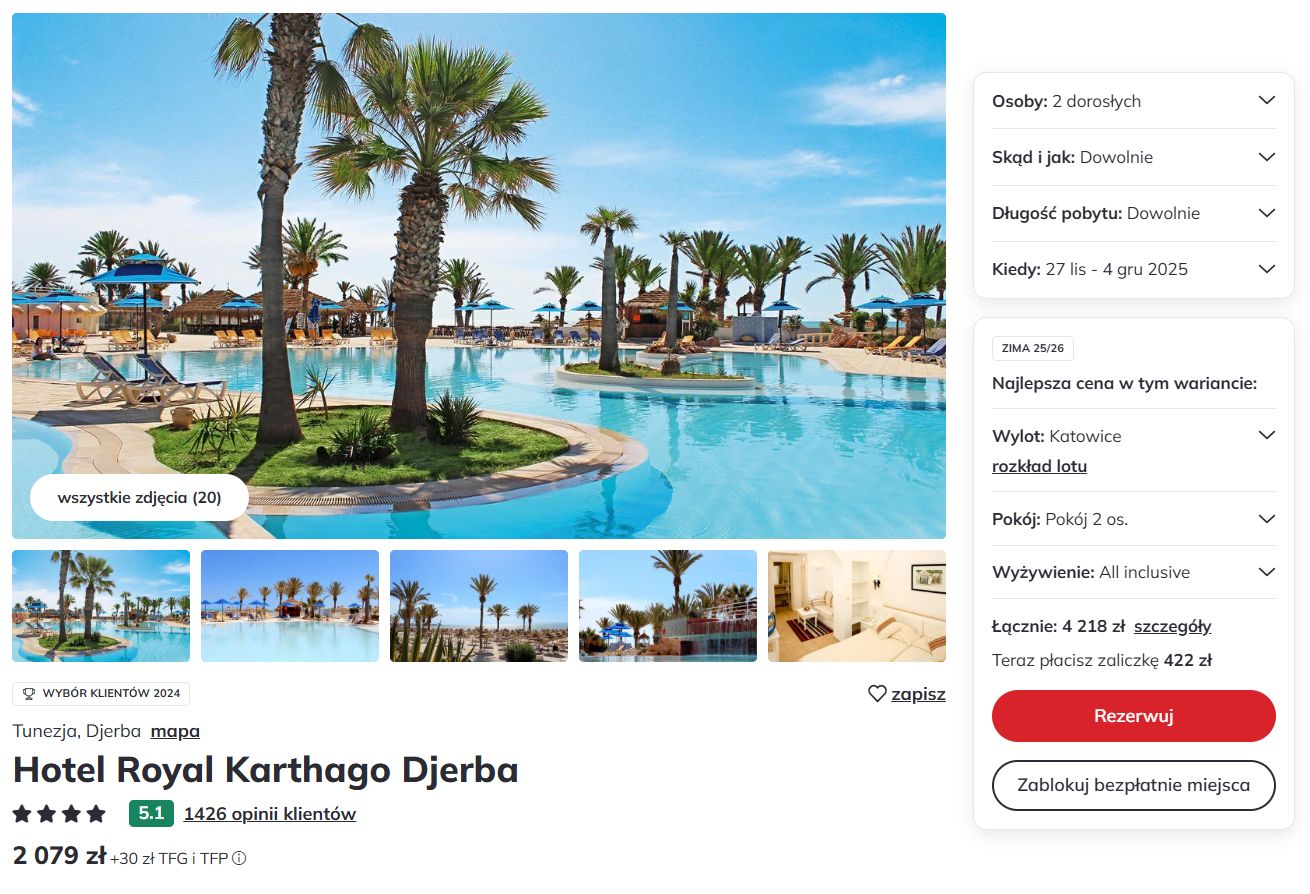Expand the Osoby travelers dropdown
The width and height of the screenshot is (1310, 894).
tap(1134, 101)
